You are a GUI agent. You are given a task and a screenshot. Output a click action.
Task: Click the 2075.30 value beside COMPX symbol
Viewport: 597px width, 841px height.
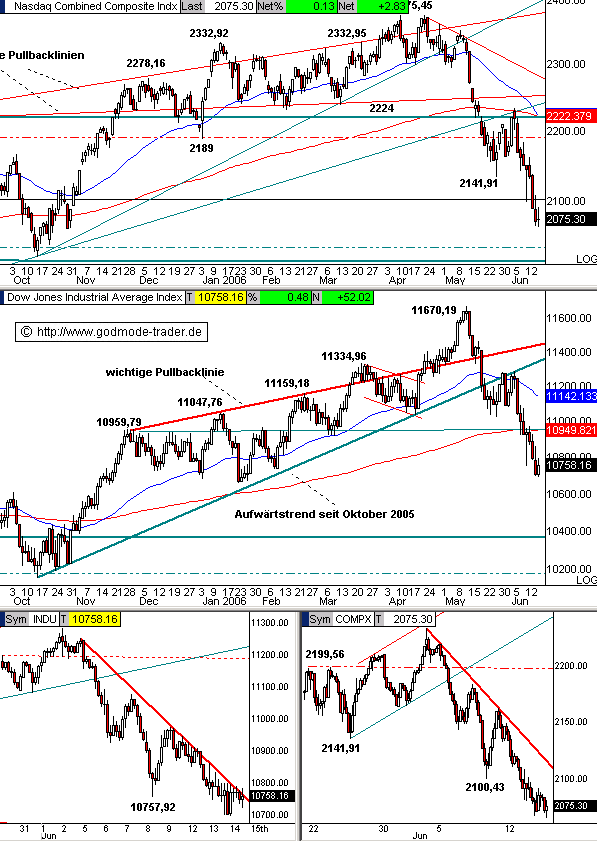click(412, 619)
